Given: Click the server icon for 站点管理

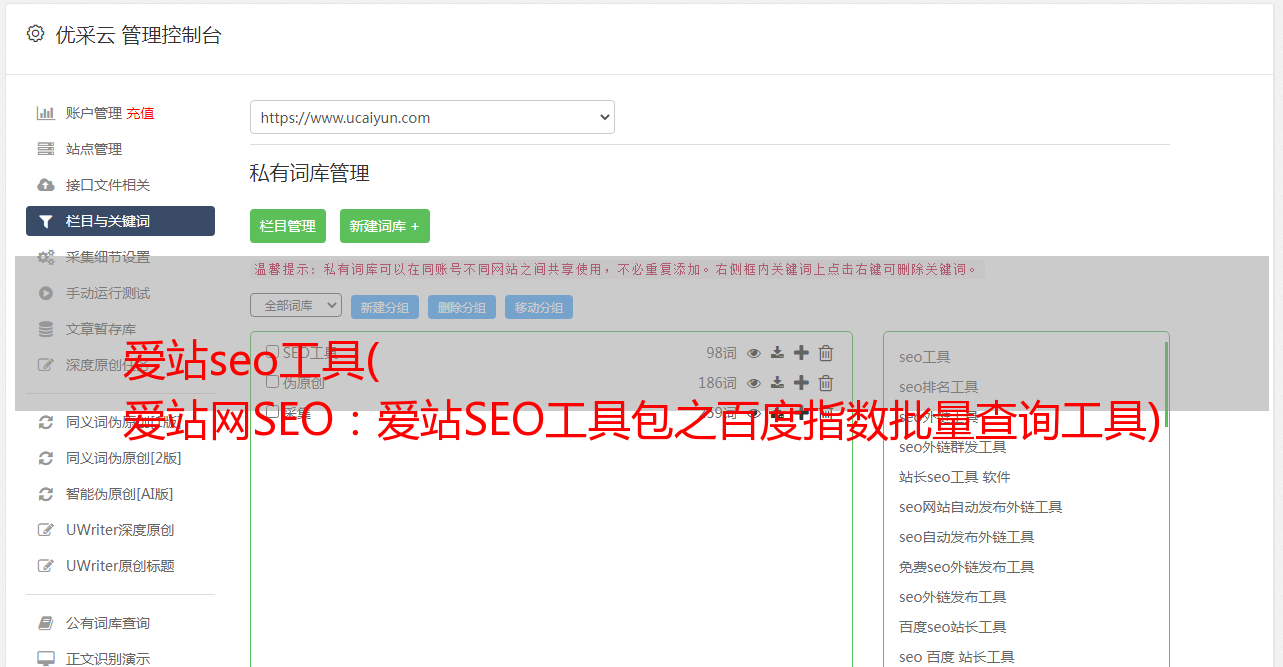Looking at the screenshot, I should click(x=45, y=149).
